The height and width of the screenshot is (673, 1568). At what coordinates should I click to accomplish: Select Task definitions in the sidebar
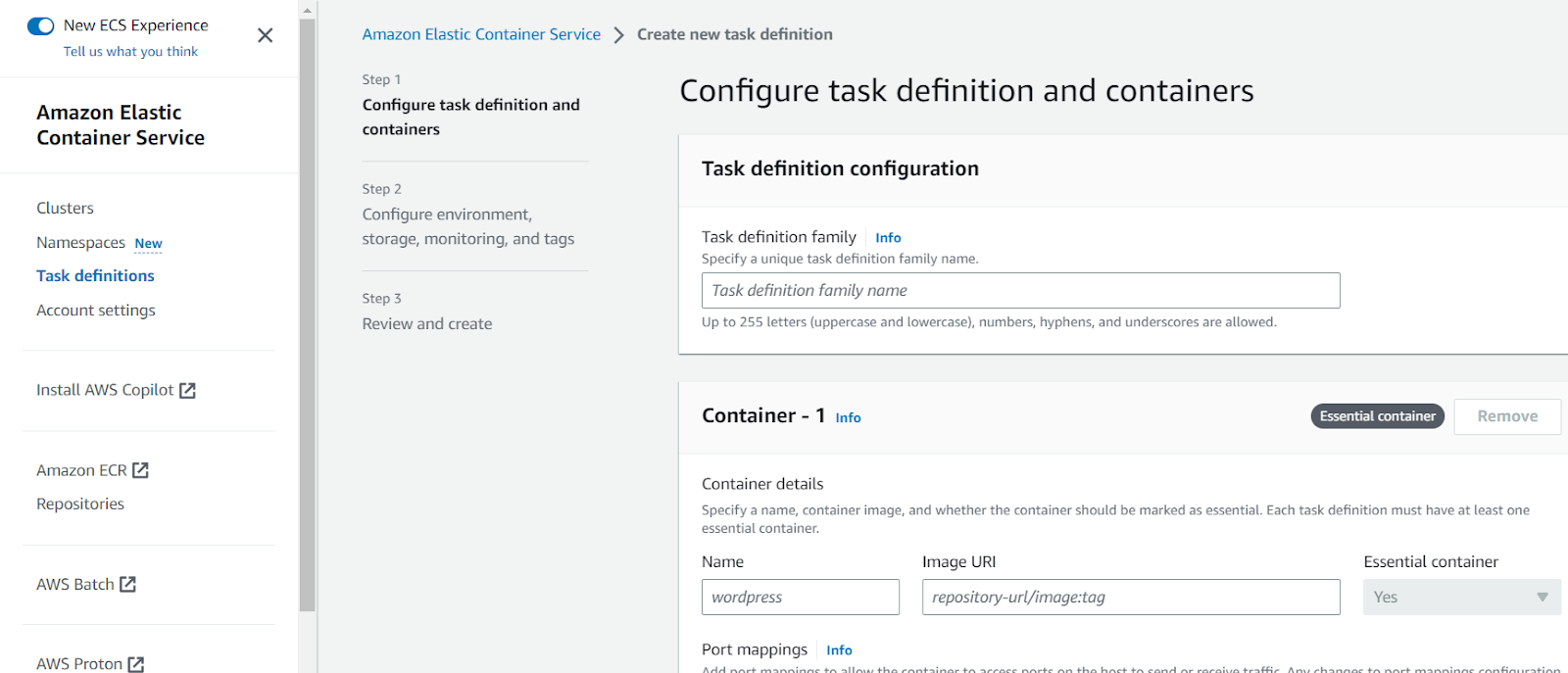(95, 276)
